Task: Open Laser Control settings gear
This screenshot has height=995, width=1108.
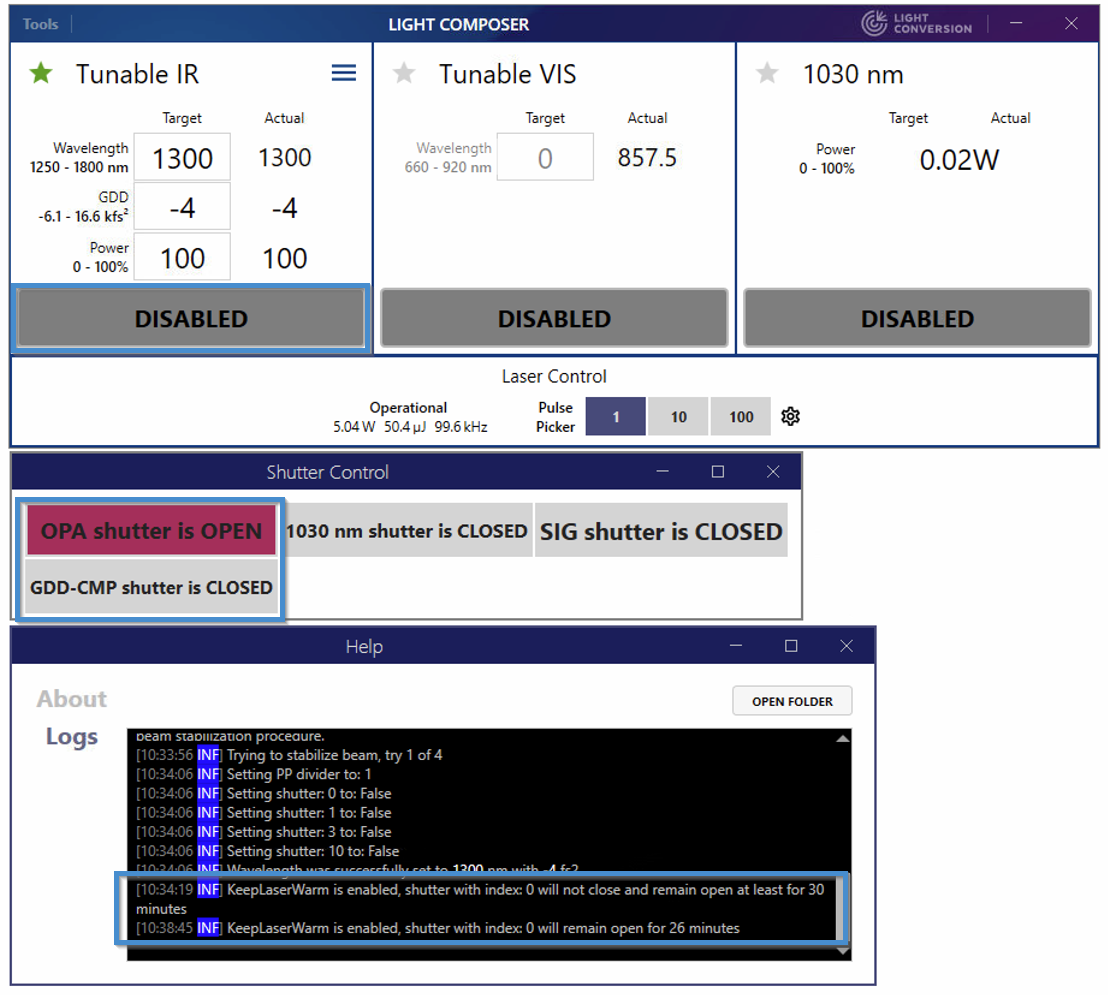Action: 791,416
